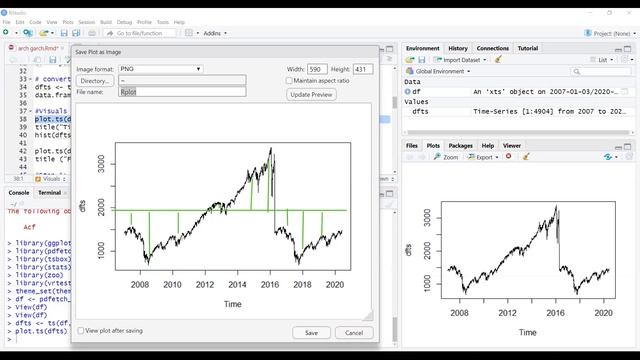This screenshot has height=360, width=640.
Task: Minimize the Plots pane
Action: [618, 147]
